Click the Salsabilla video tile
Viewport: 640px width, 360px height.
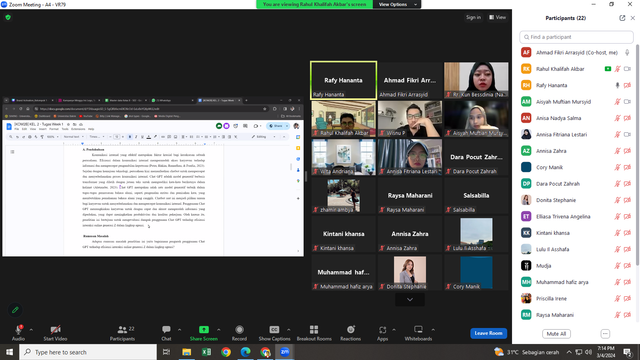tap(476, 196)
